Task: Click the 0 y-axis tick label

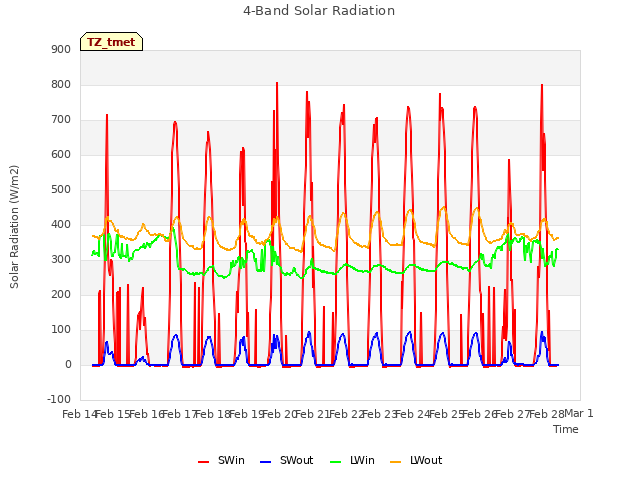Action: pyautogui.click(x=68, y=364)
